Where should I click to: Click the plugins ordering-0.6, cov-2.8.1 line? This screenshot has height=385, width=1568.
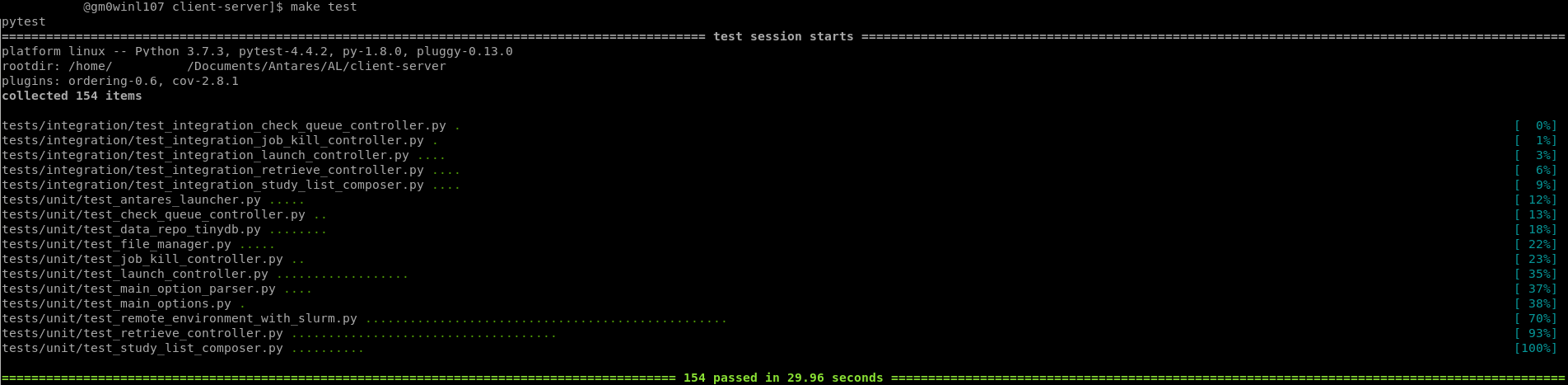[120, 81]
